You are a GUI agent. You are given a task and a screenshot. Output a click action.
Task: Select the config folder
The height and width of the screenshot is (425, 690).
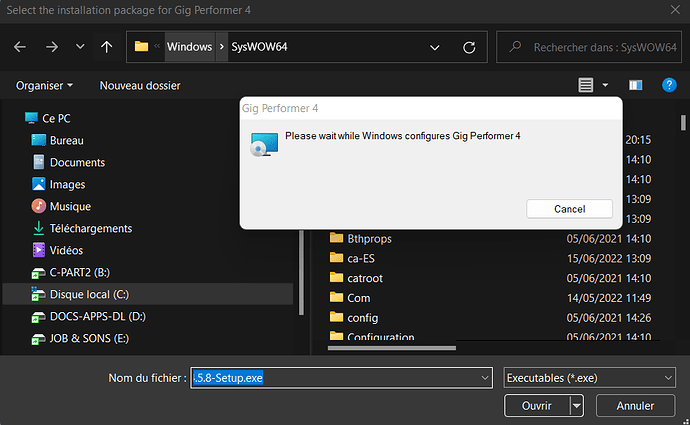coord(363,318)
